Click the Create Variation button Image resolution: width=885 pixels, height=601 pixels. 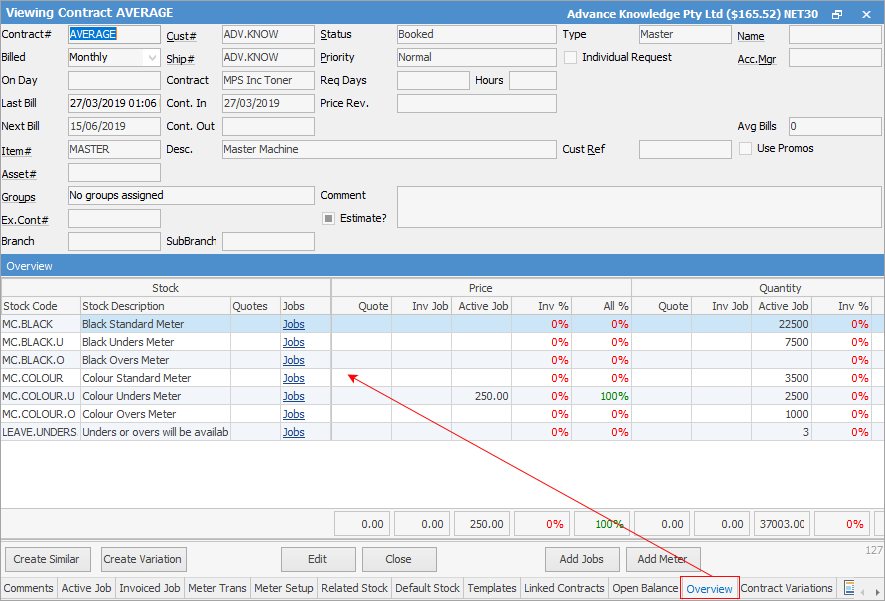(x=142, y=559)
